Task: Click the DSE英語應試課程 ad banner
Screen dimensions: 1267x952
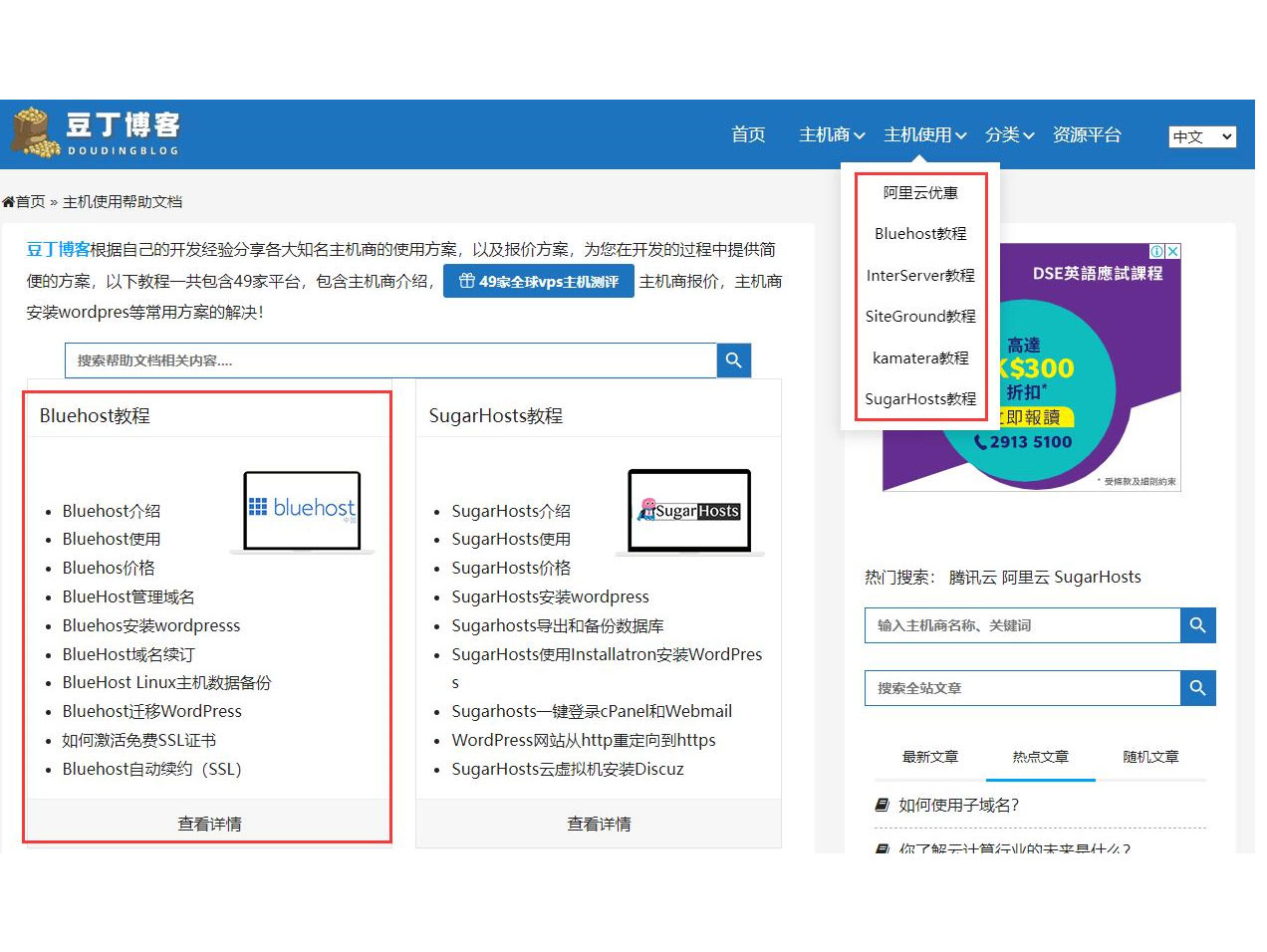Action: (x=1032, y=367)
